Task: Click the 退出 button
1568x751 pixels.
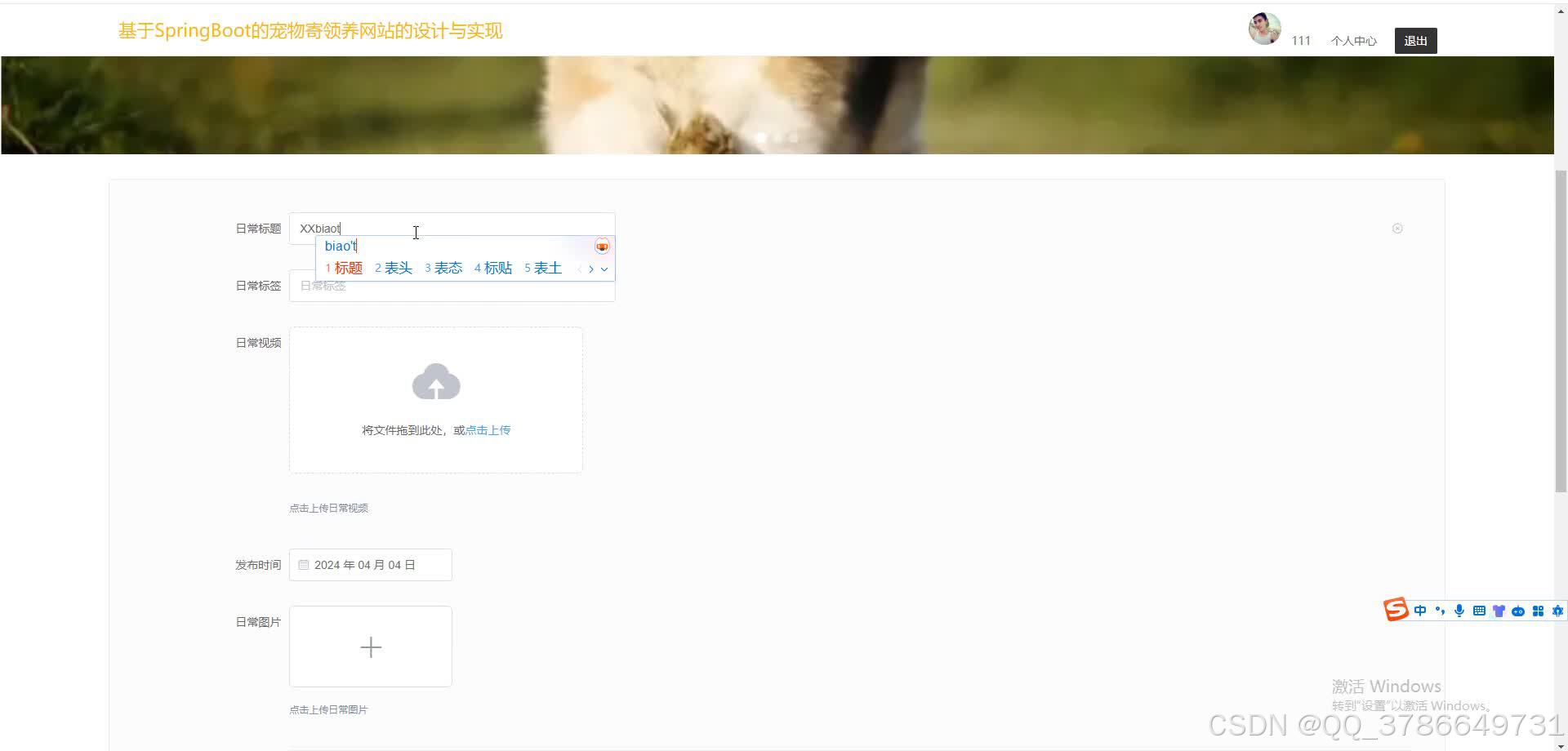Action: point(1415,41)
